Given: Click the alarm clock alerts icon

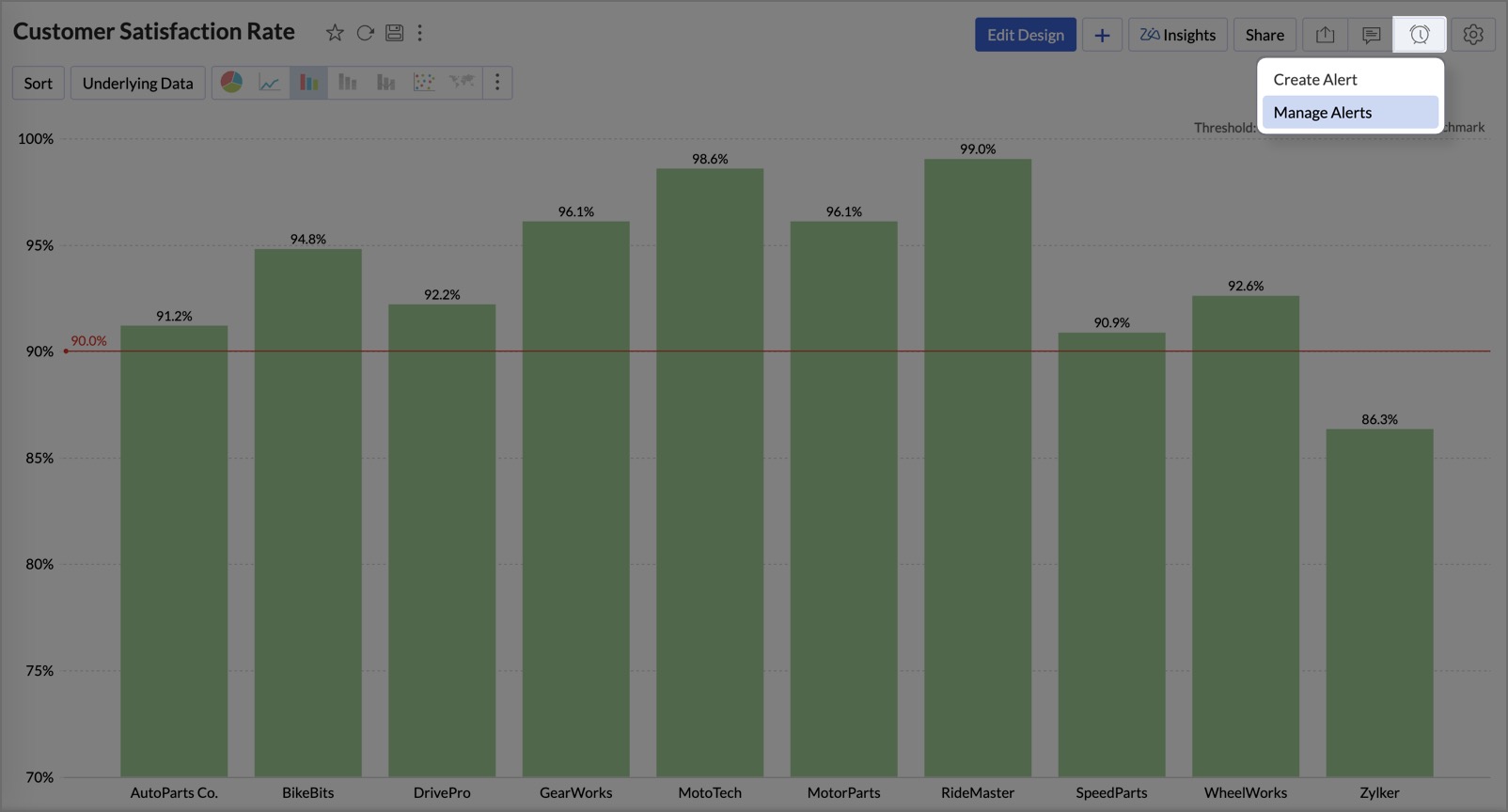Looking at the screenshot, I should coord(1420,35).
